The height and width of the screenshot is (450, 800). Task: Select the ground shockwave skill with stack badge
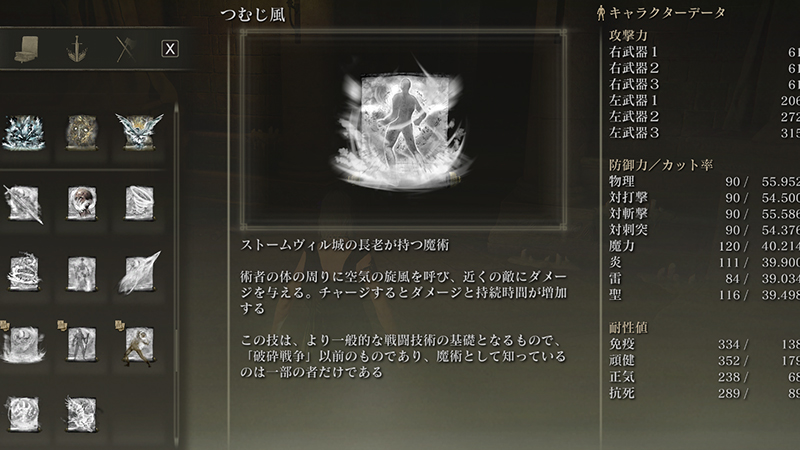tap(22, 342)
